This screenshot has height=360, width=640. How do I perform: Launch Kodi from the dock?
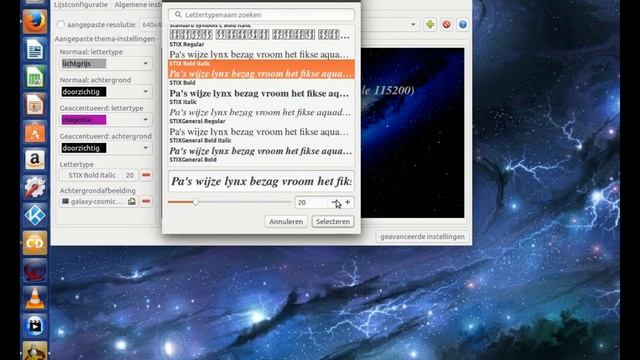35,215
